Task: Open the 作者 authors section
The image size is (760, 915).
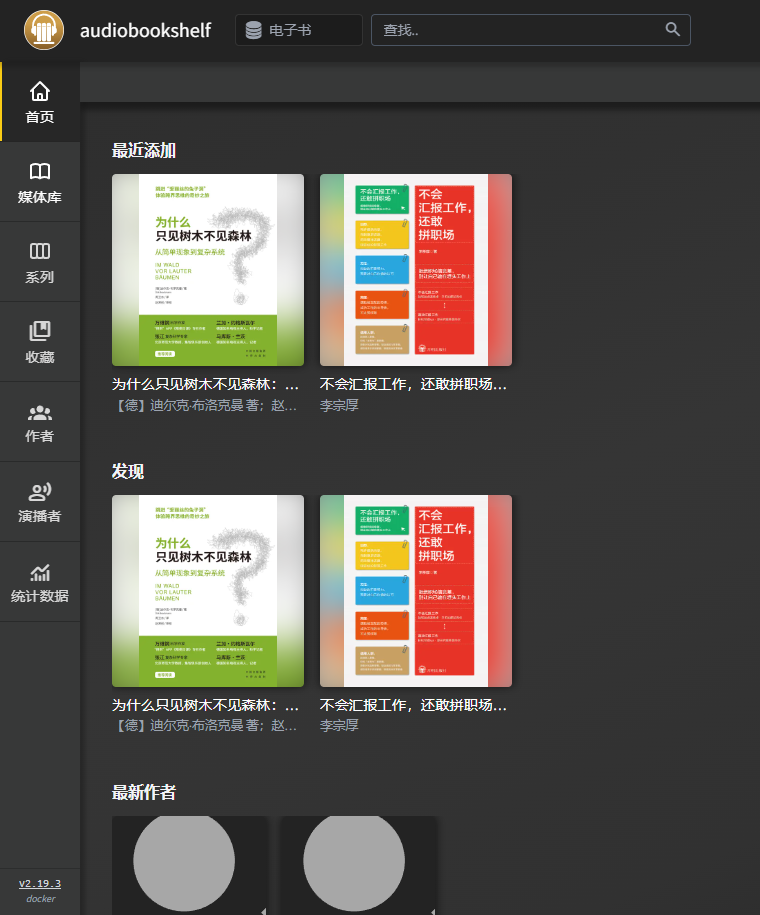Action: pyautogui.click(x=40, y=422)
